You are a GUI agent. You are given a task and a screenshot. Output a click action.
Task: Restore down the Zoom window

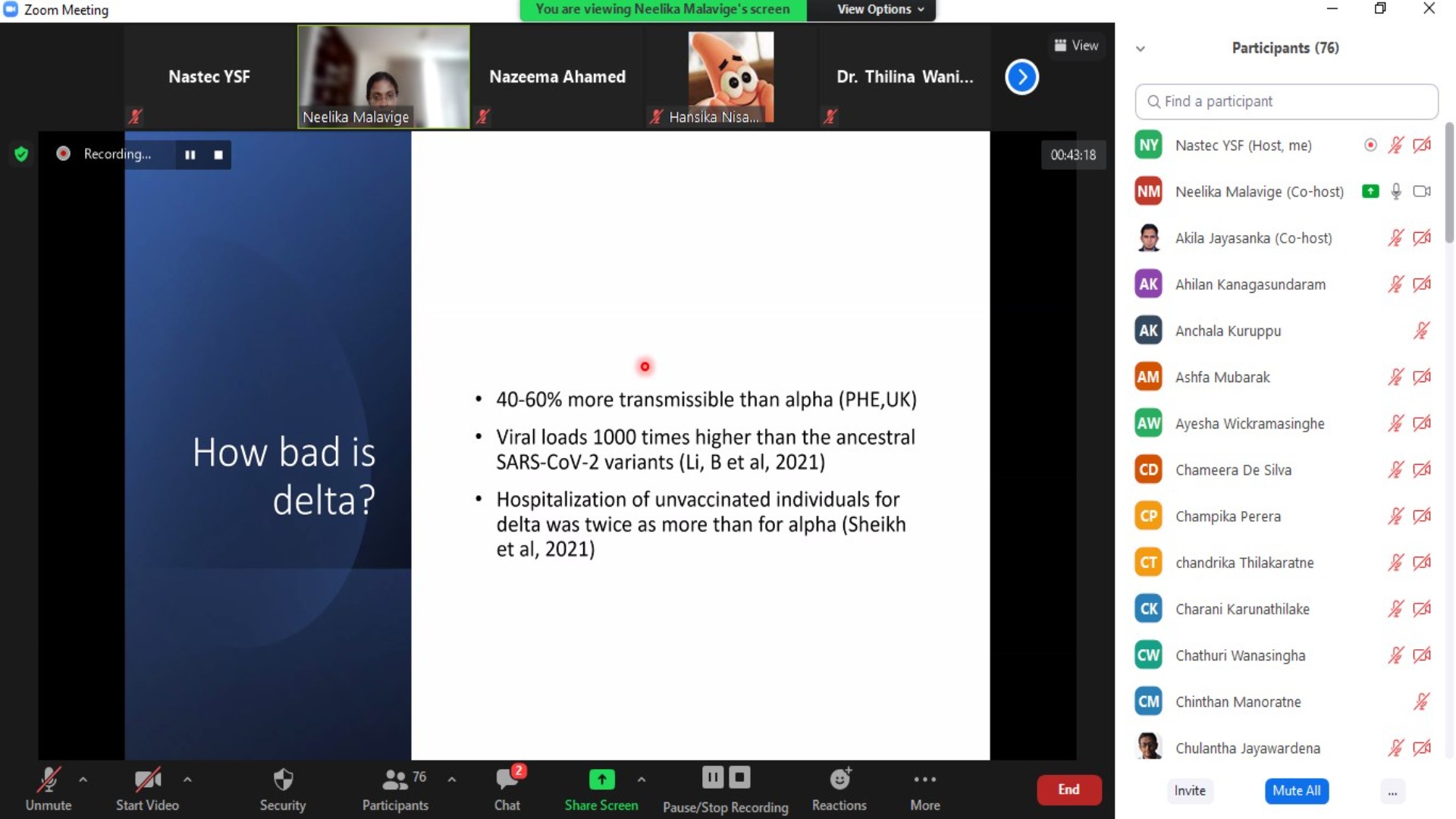(x=1380, y=9)
